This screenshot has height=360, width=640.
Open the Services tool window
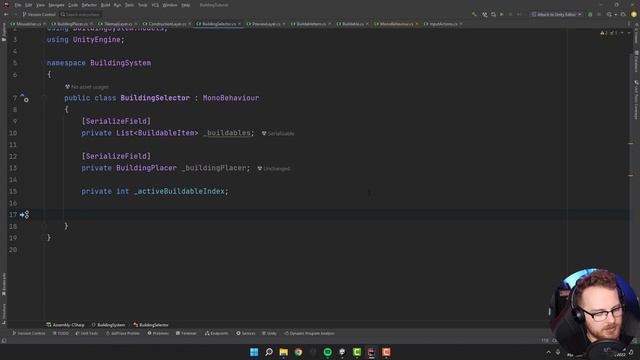(x=246, y=333)
